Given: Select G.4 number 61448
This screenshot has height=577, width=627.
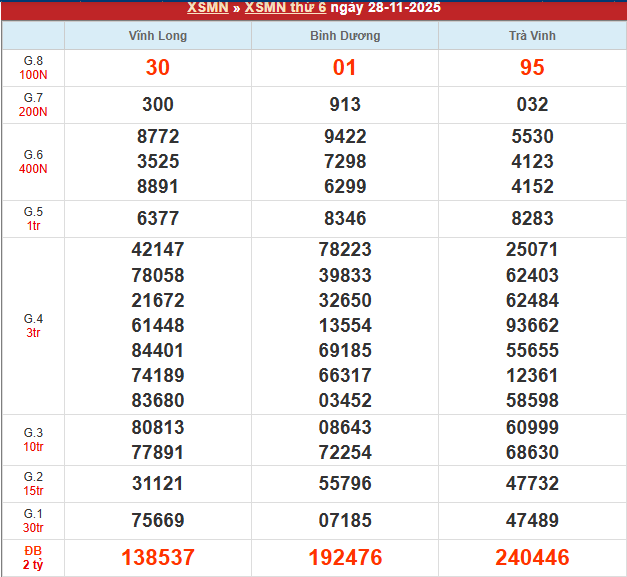Looking at the screenshot, I should tap(158, 325).
